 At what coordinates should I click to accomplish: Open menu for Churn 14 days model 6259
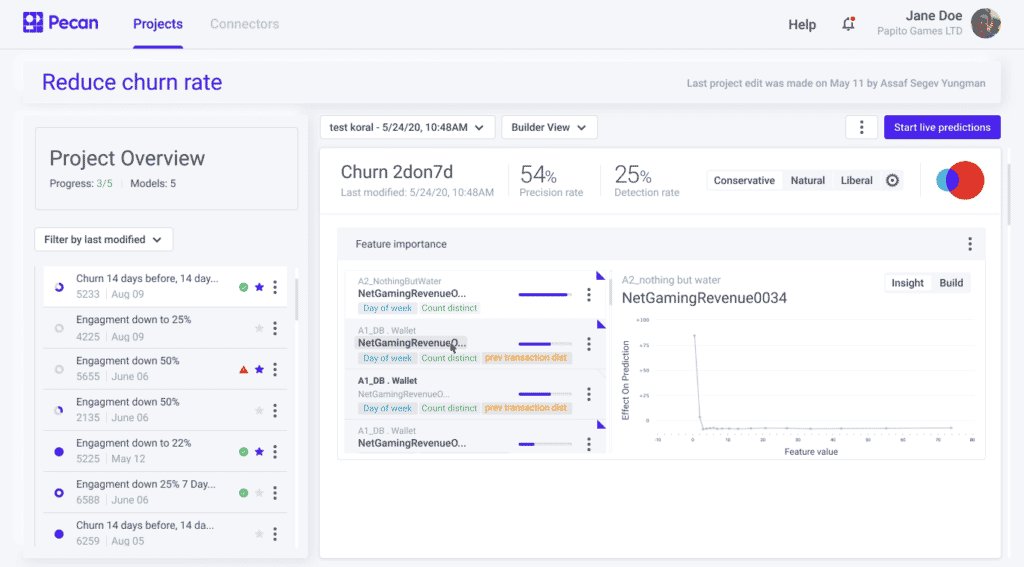(275, 534)
